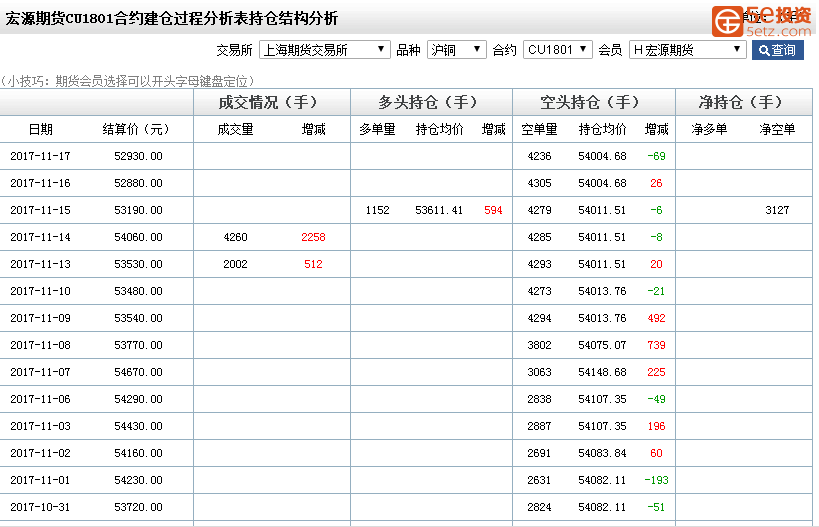This screenshot has height=527, width=819.
Task: Select date cell 2017-11-03
Action: pyautogui.click(x=40, y=426)
